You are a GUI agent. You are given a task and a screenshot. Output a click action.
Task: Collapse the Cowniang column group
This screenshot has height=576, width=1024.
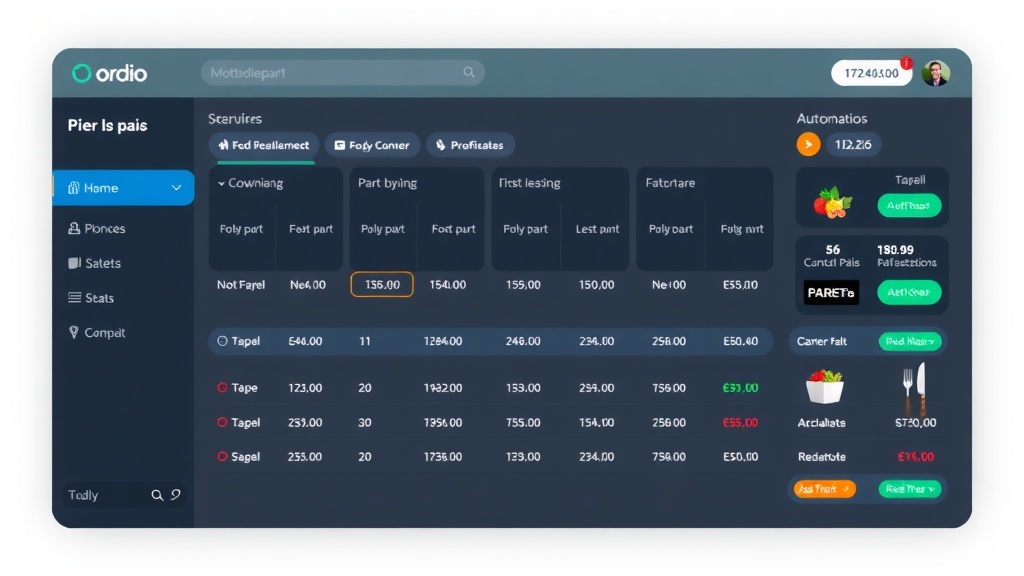[x=221, y=184]
